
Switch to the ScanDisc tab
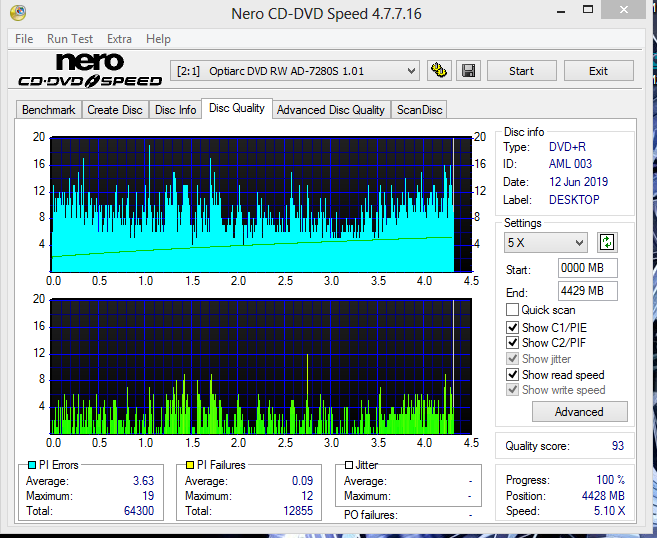419,110
